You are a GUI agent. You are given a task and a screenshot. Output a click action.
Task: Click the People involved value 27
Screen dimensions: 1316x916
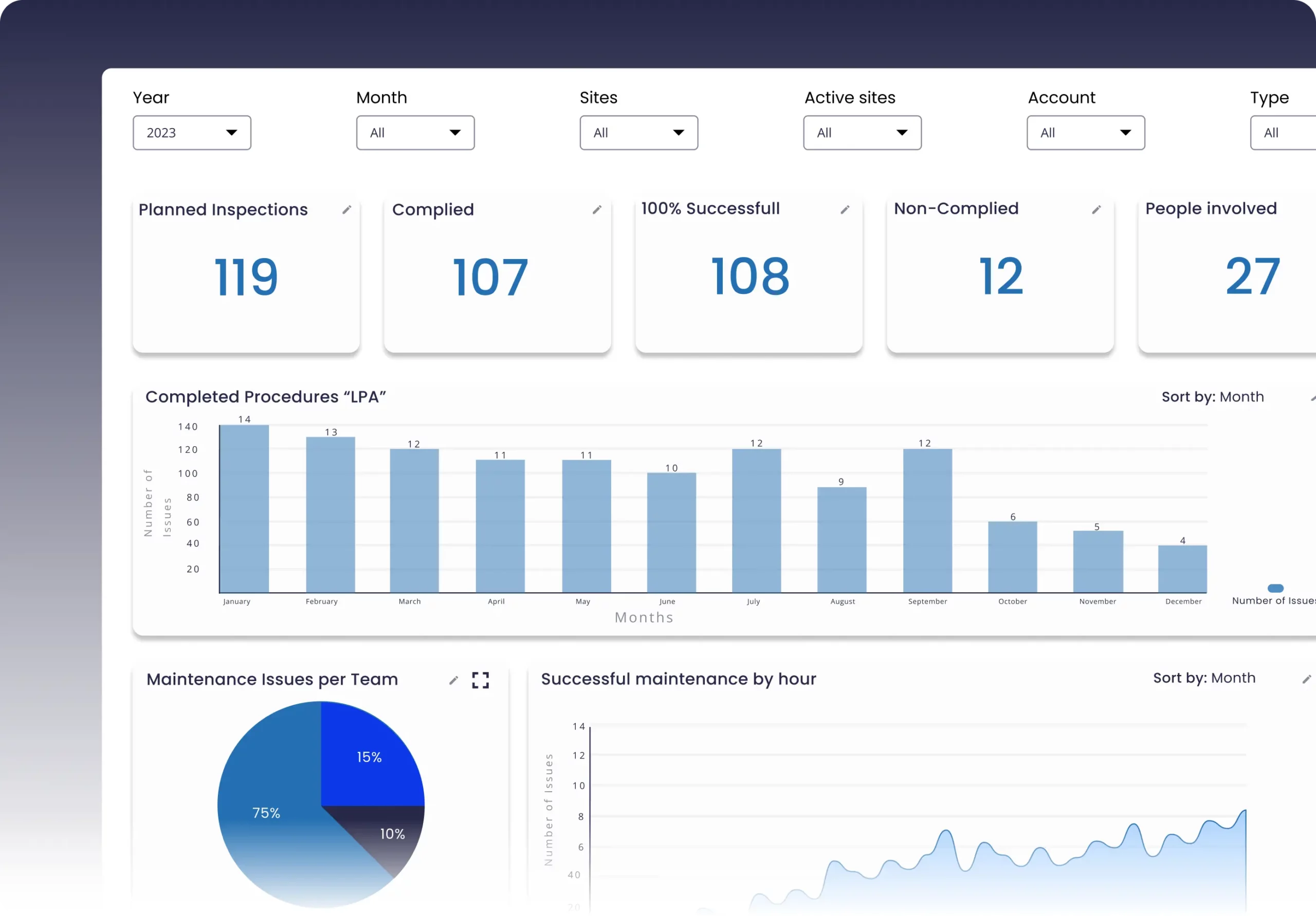tap(1253, 276)
